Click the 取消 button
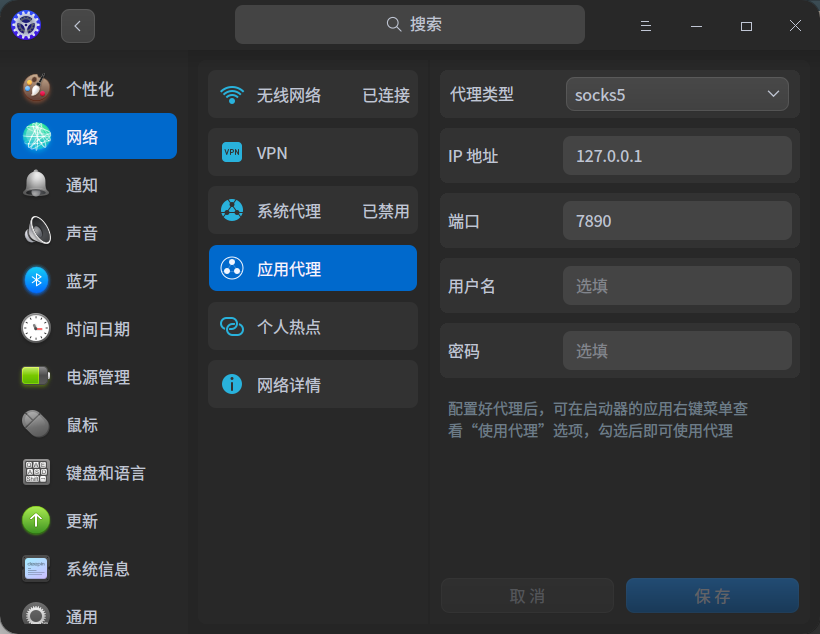The width and height of the screenshot is (820, 634). click(x=527, y=595)
